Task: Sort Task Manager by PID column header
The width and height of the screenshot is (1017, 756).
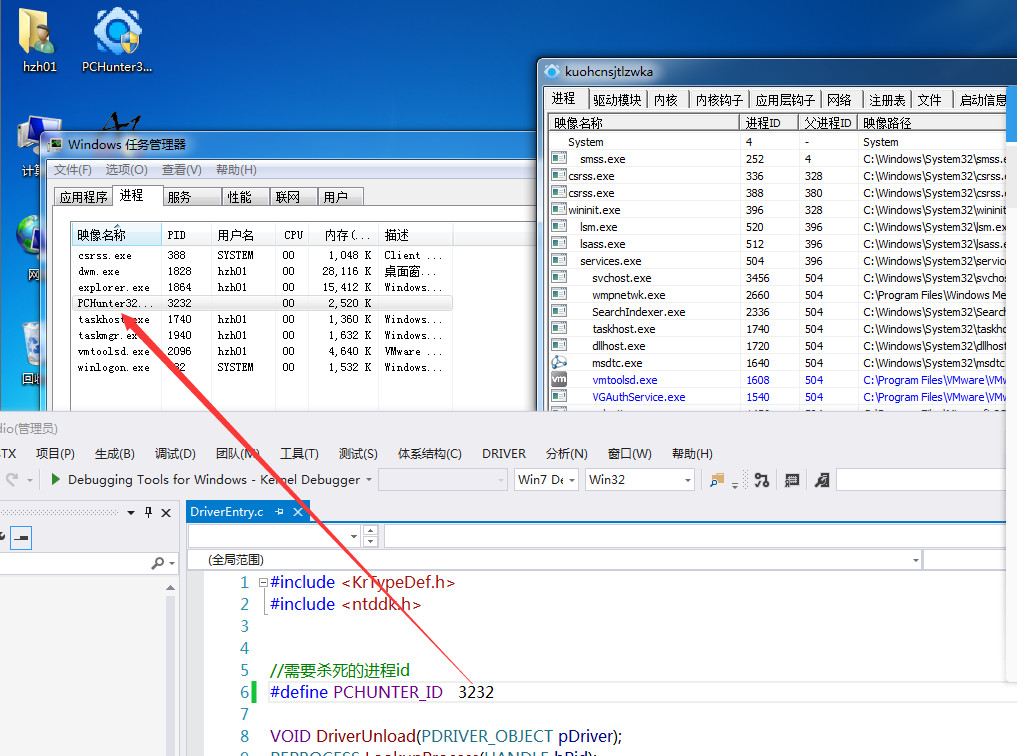Action: (x=186, y=235)
